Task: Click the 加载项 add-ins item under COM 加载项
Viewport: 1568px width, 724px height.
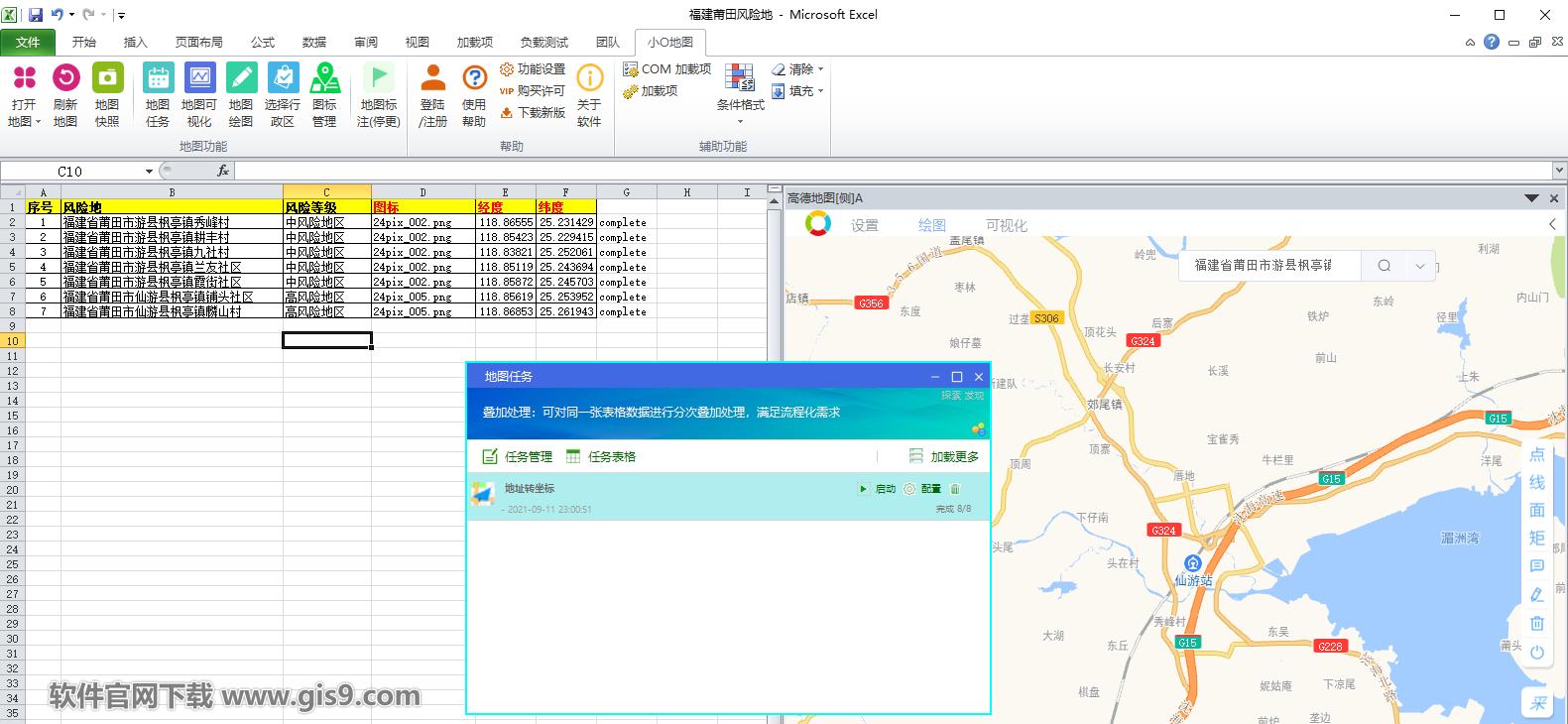Action: 651,91
